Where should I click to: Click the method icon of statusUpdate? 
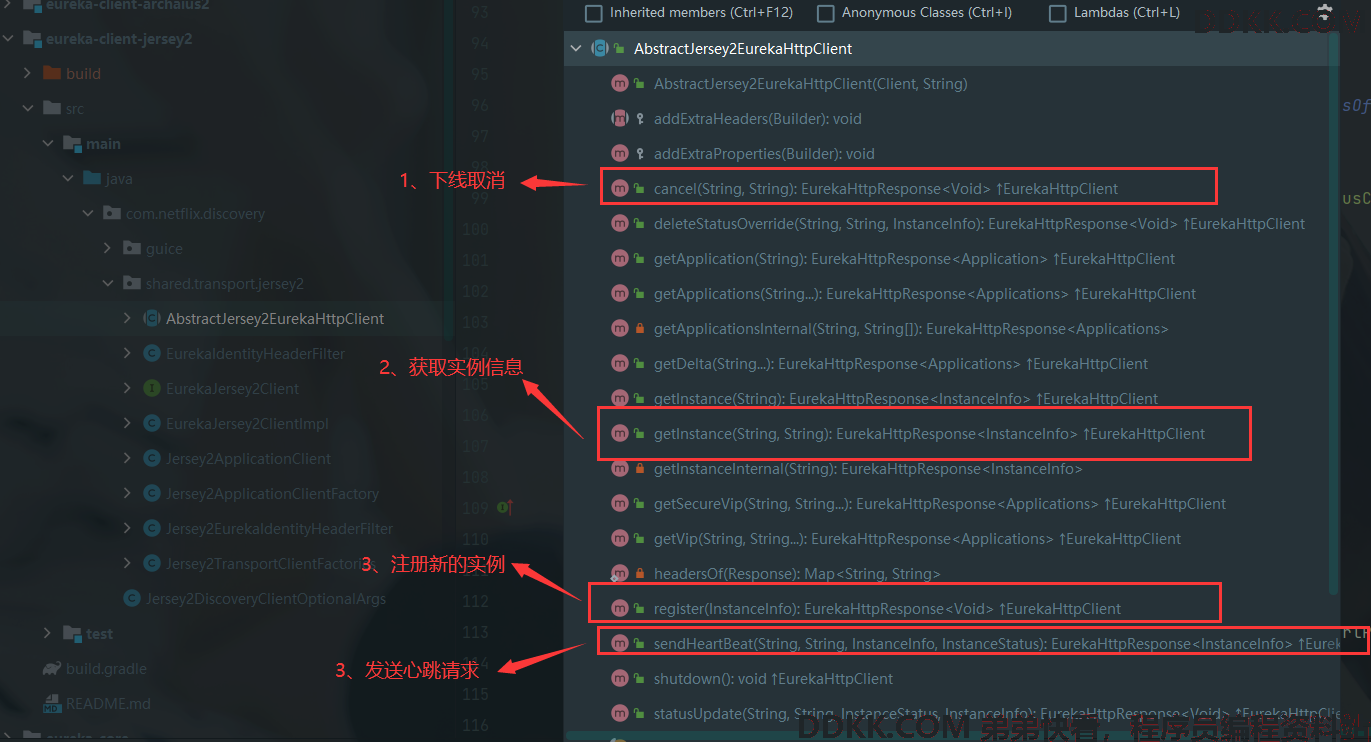(x=619, y=714)
